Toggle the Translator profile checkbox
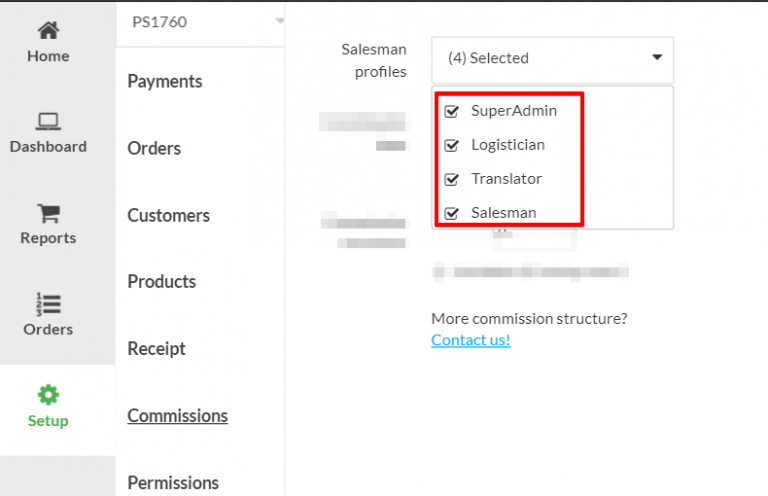This screenshot has width=768, height=496. pyautogui.click(x=451, y=179)
